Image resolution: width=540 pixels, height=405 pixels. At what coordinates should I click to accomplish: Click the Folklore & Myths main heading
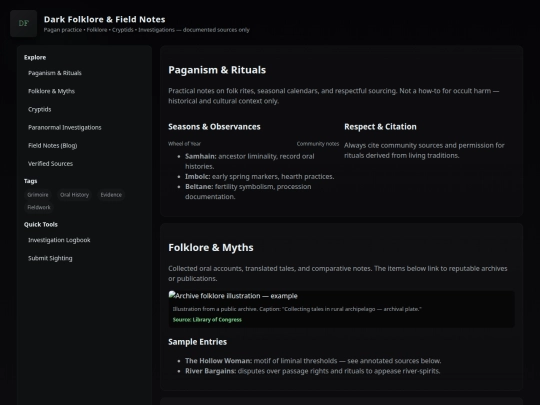[211, 248]
